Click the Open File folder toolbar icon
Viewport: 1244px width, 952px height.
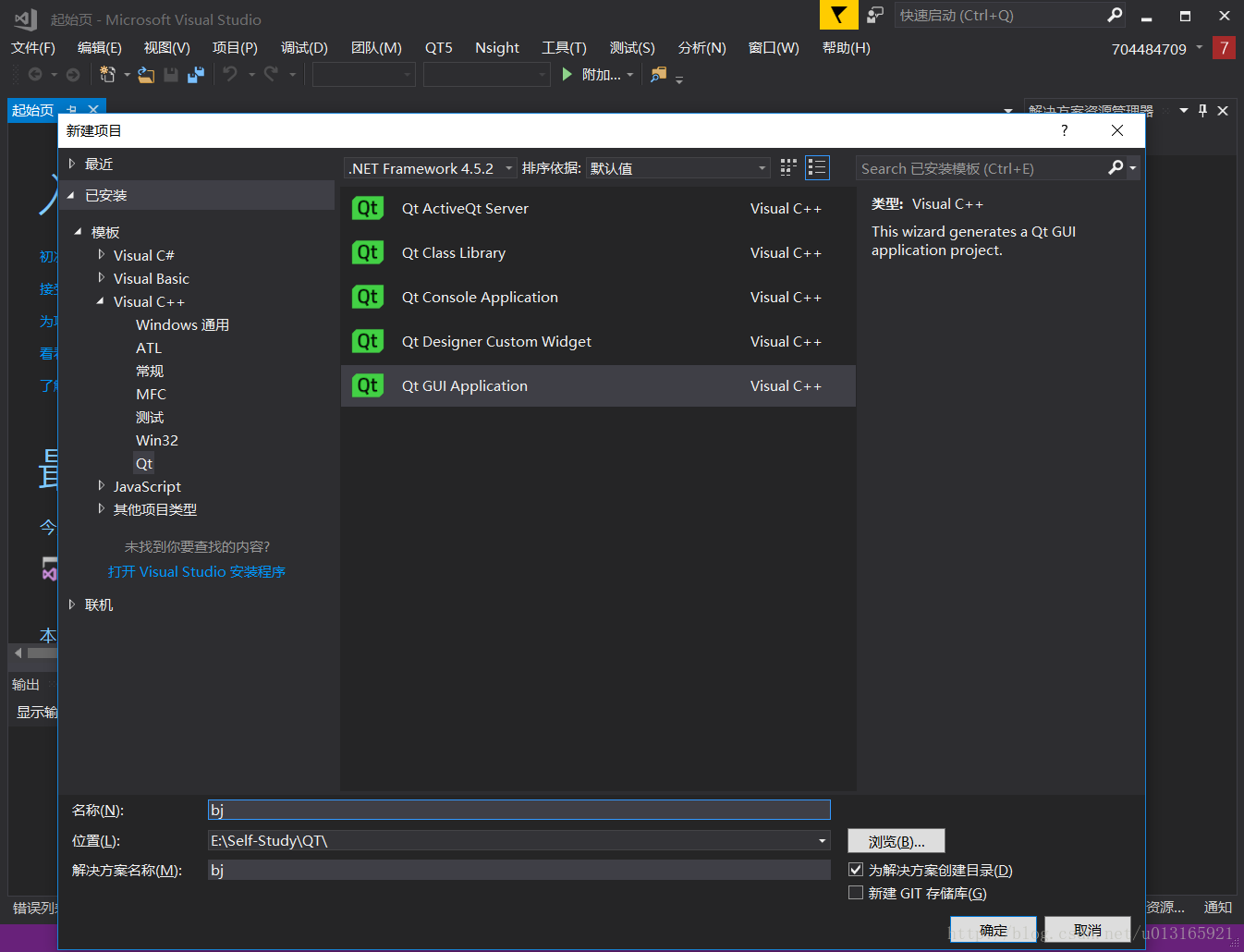tap(146, 74)
